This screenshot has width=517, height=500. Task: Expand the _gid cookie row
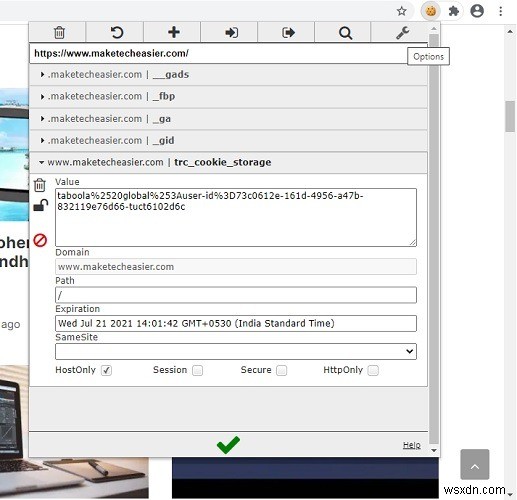(228, 141)
